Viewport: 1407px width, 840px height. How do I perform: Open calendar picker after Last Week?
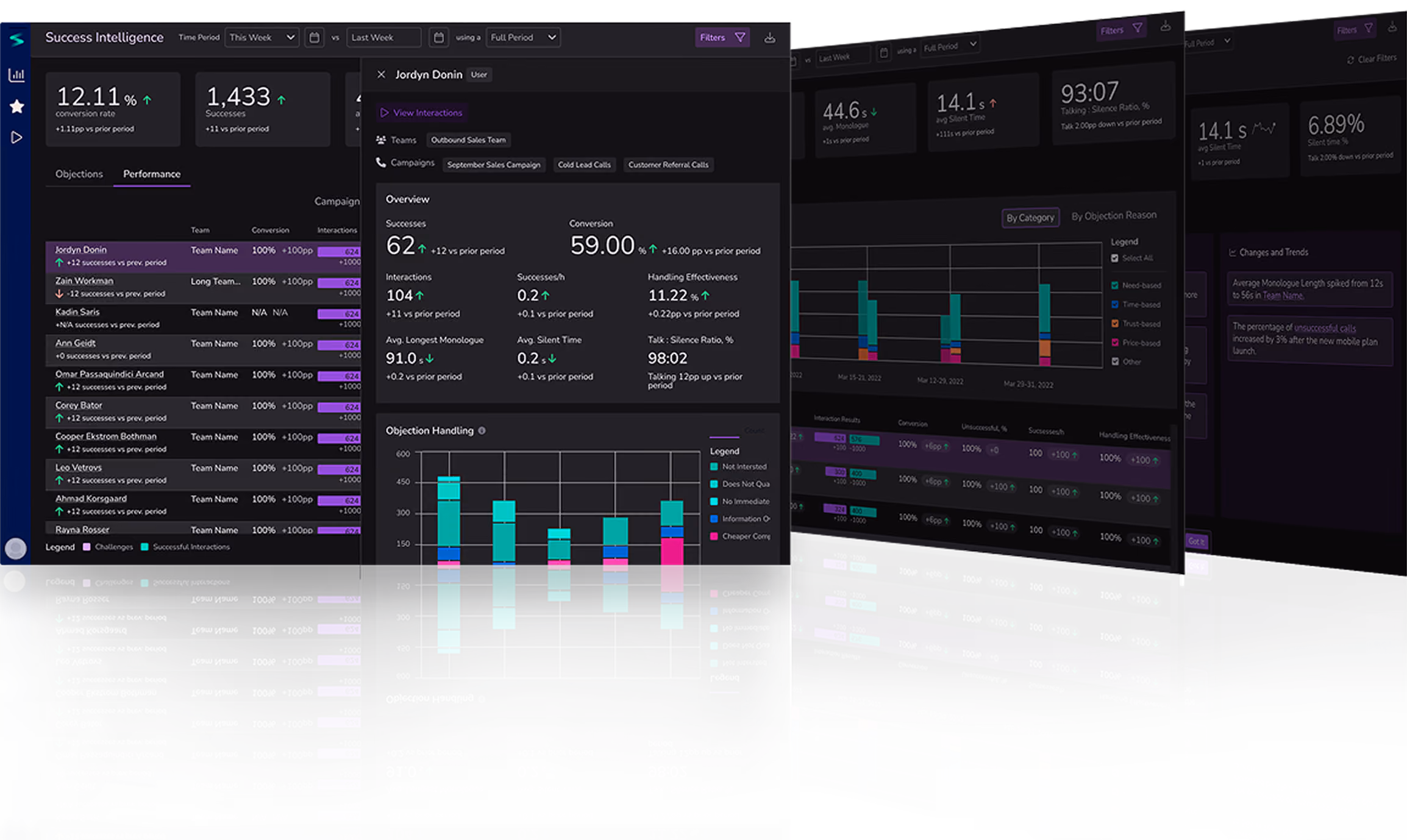pos(438,38)
